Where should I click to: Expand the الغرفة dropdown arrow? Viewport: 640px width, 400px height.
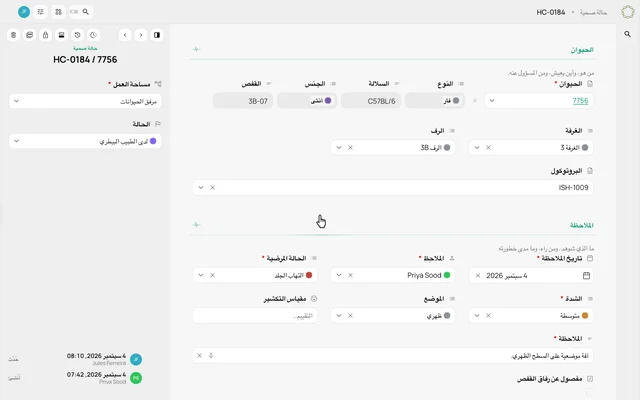point(477,148)
